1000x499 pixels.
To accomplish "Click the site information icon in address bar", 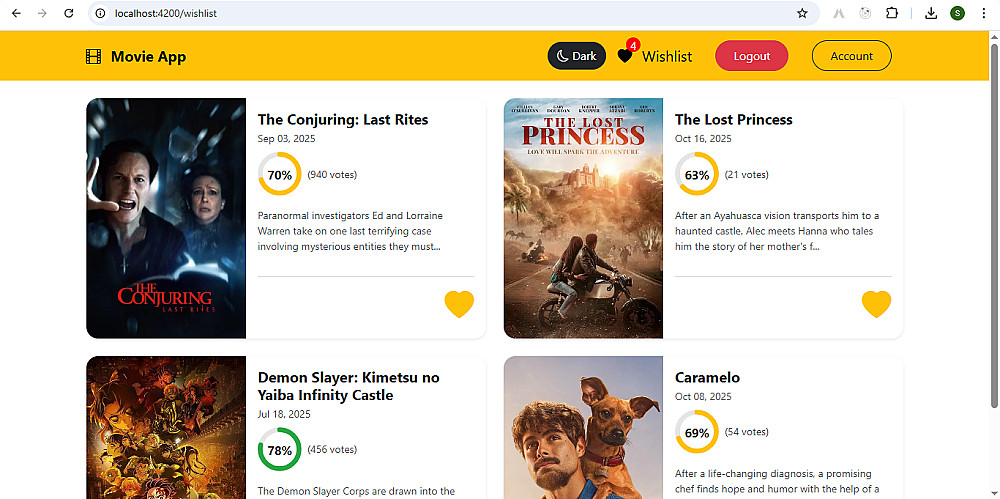I will click(101, 13).
